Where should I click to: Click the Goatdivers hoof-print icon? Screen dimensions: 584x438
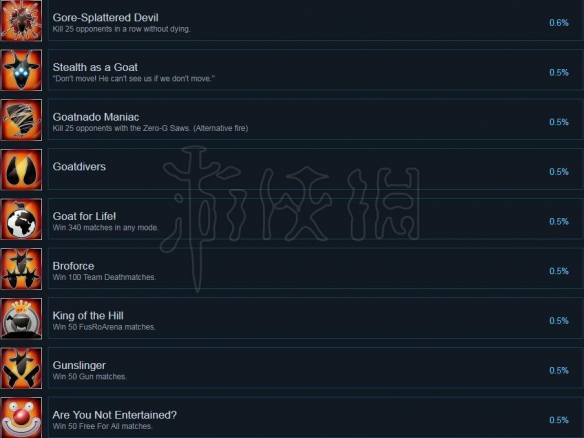[21, 169]
